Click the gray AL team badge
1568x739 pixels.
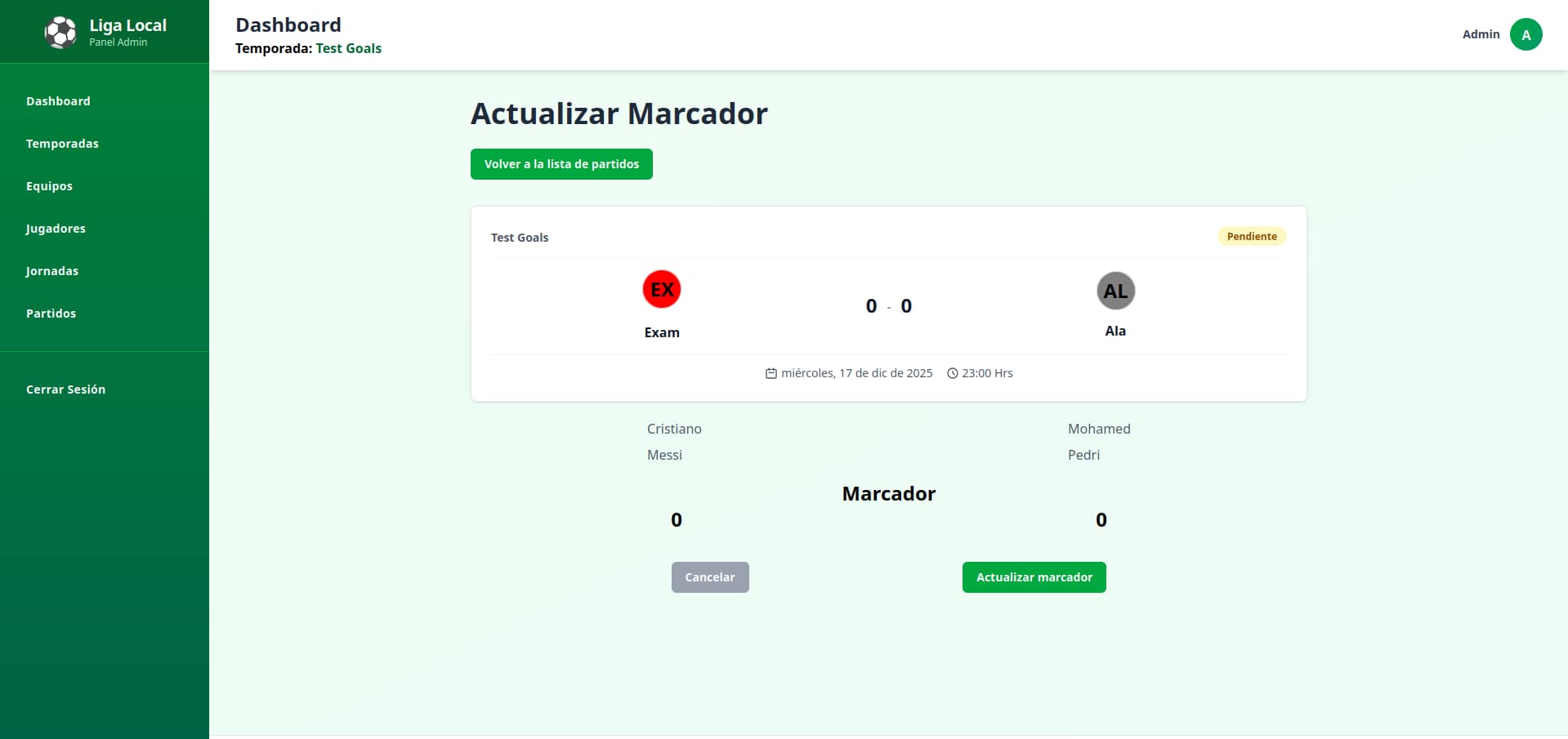(1115, 291)
